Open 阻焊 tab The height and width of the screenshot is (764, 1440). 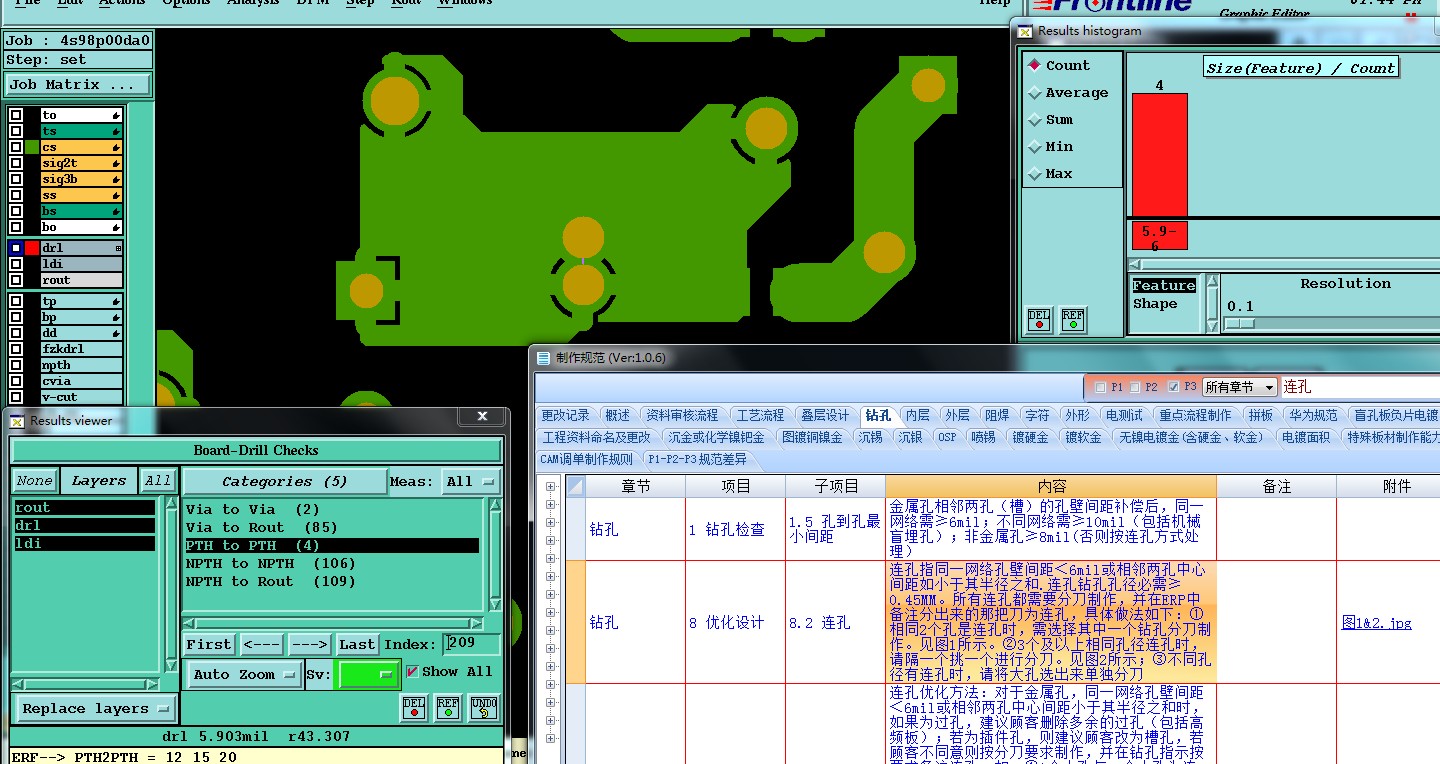pos(997,415)
